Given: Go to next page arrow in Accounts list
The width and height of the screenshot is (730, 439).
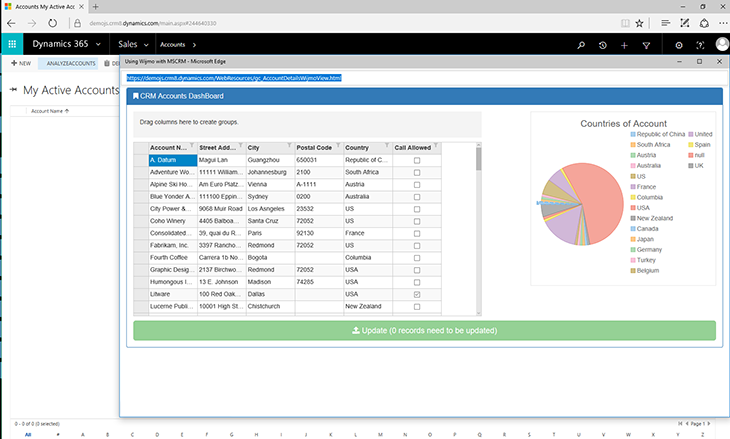Looking at the screenshot, I should click(x=709, y=424).
